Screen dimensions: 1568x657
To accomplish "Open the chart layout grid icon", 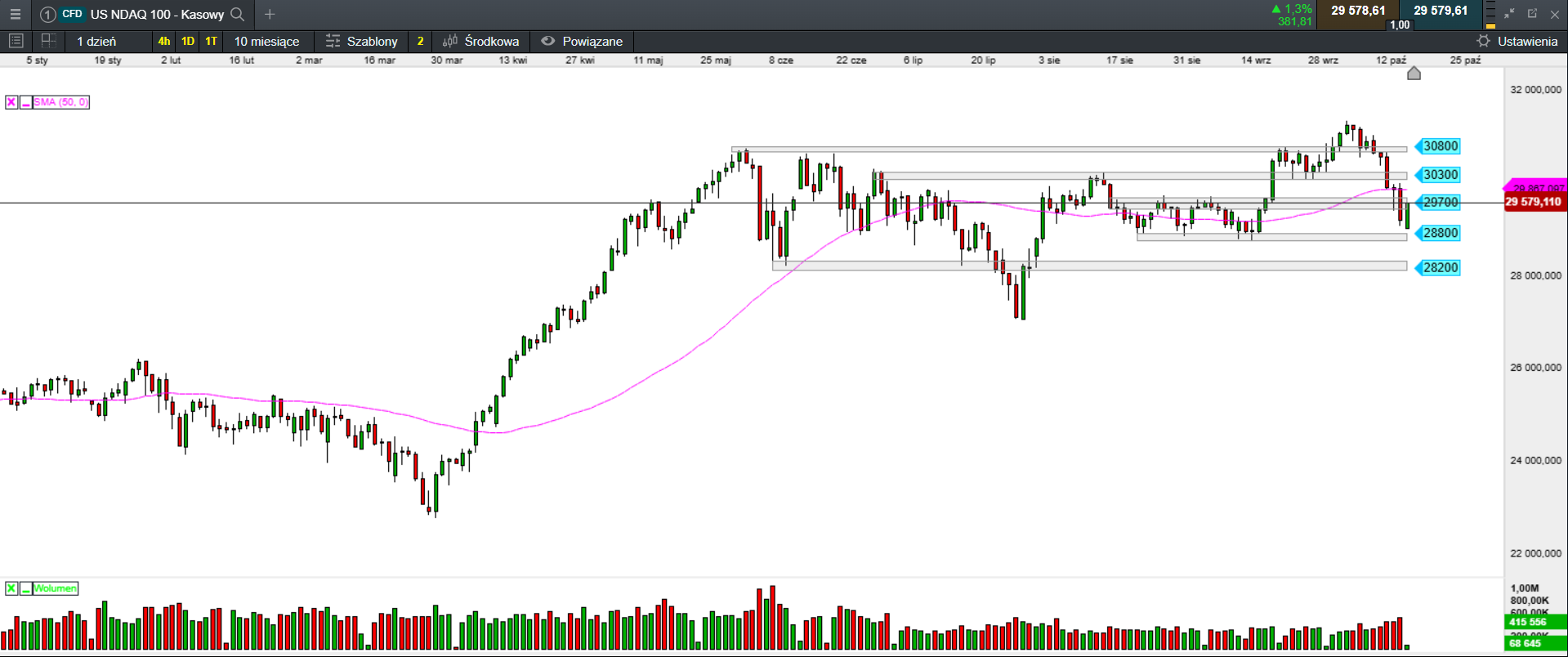I will pyautogui.click(x=48, y=41).
